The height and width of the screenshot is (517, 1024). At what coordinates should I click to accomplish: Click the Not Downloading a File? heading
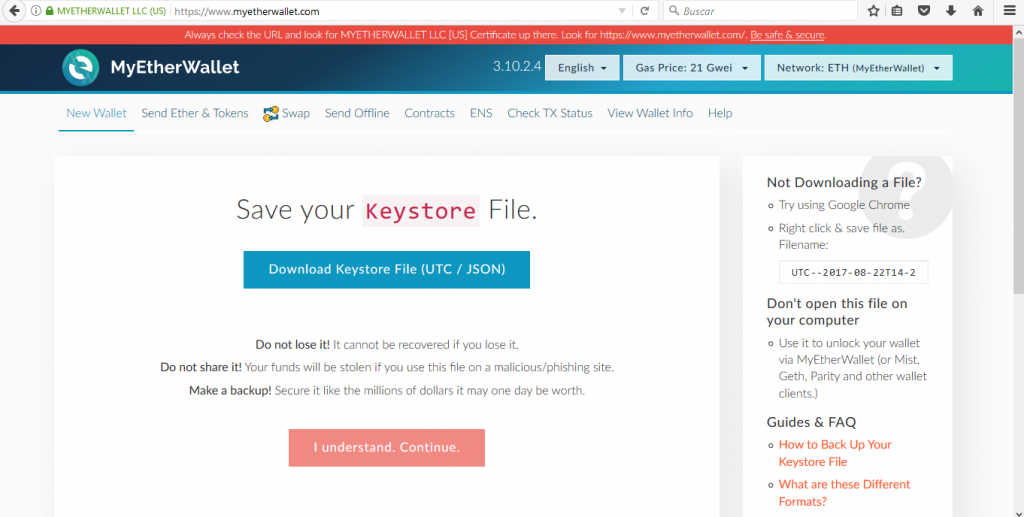[844, 182]
